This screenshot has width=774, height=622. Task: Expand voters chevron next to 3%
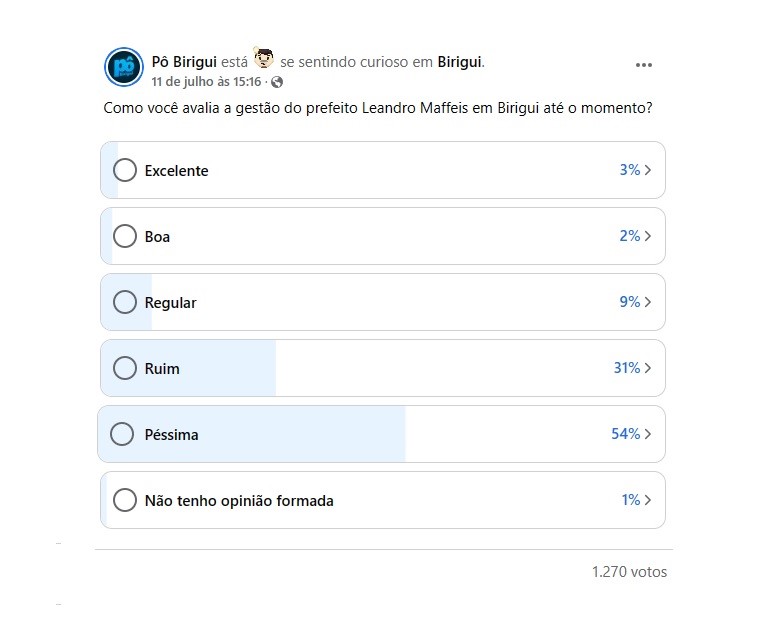(648, 170)
